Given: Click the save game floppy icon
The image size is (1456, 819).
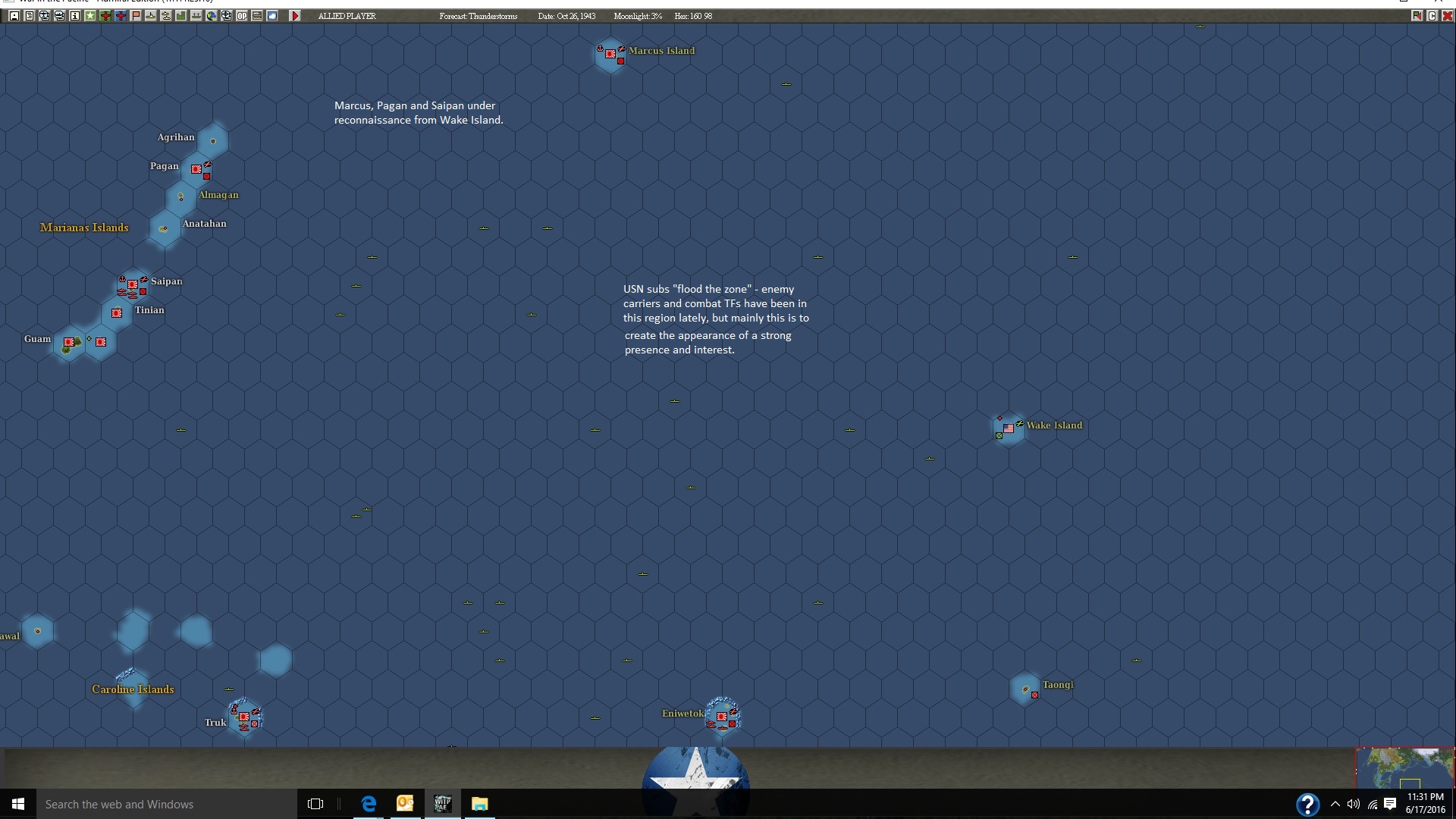Looking at the screenshot, I should [x=14, y=16].
